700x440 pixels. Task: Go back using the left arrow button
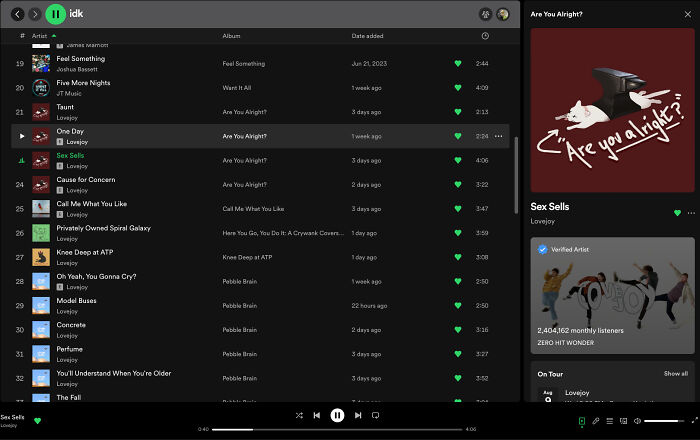pyautogui.click(x=17, y=14)
